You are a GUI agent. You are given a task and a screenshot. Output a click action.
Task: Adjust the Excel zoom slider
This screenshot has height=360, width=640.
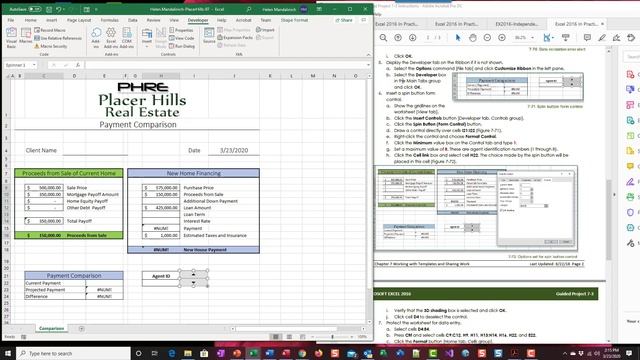[x=332, y=337]
